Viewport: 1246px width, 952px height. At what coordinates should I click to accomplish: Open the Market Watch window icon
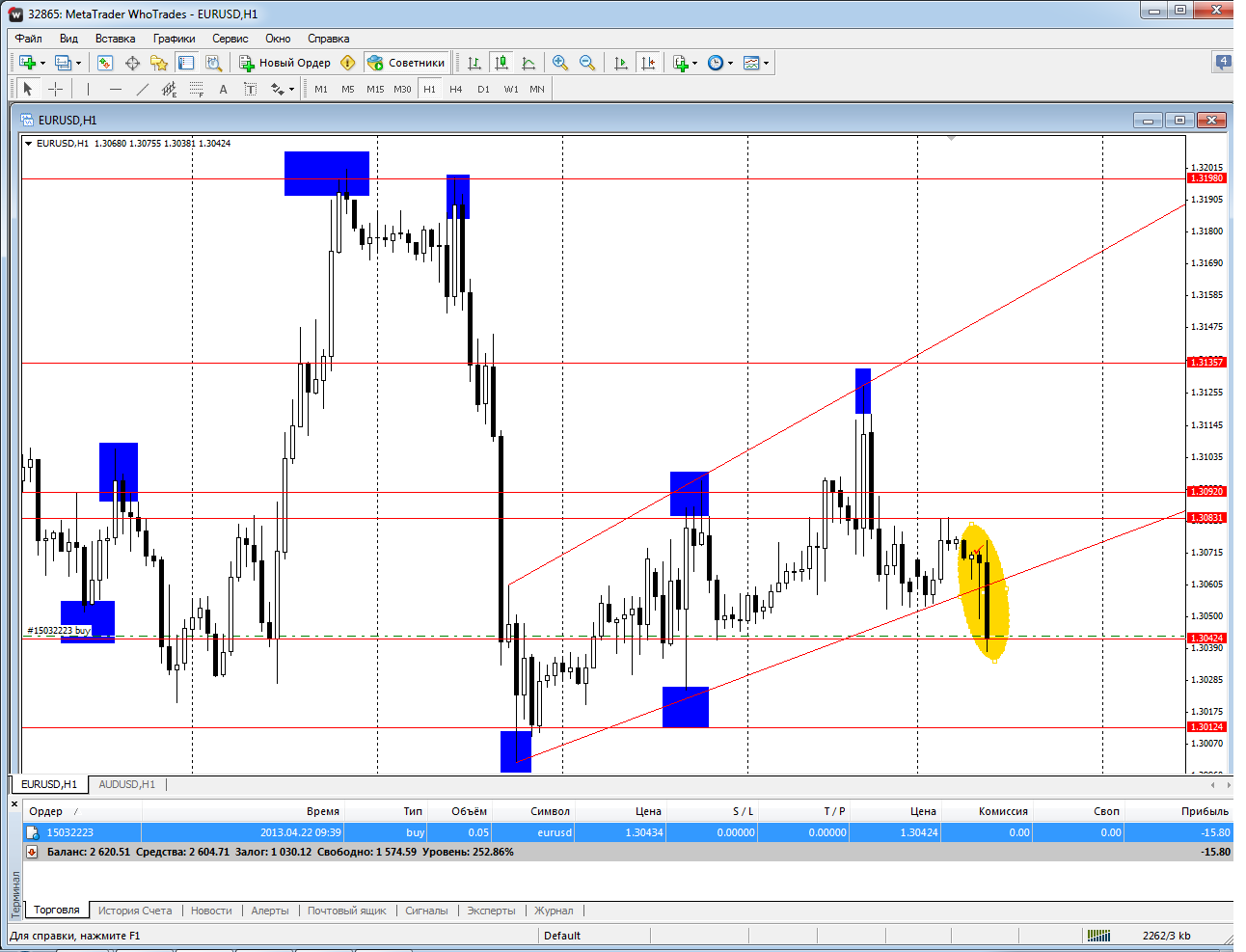105,63
